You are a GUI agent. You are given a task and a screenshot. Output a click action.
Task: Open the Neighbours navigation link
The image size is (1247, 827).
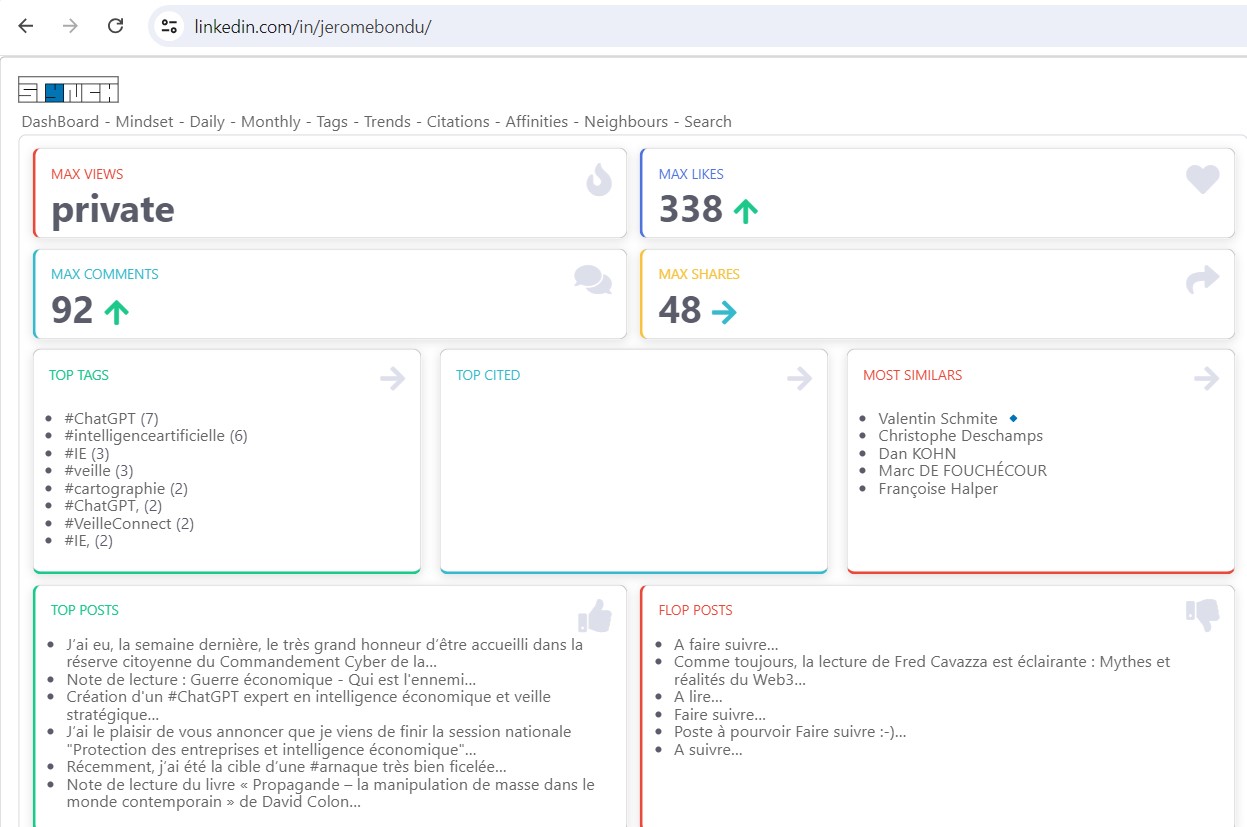(626, 122)
